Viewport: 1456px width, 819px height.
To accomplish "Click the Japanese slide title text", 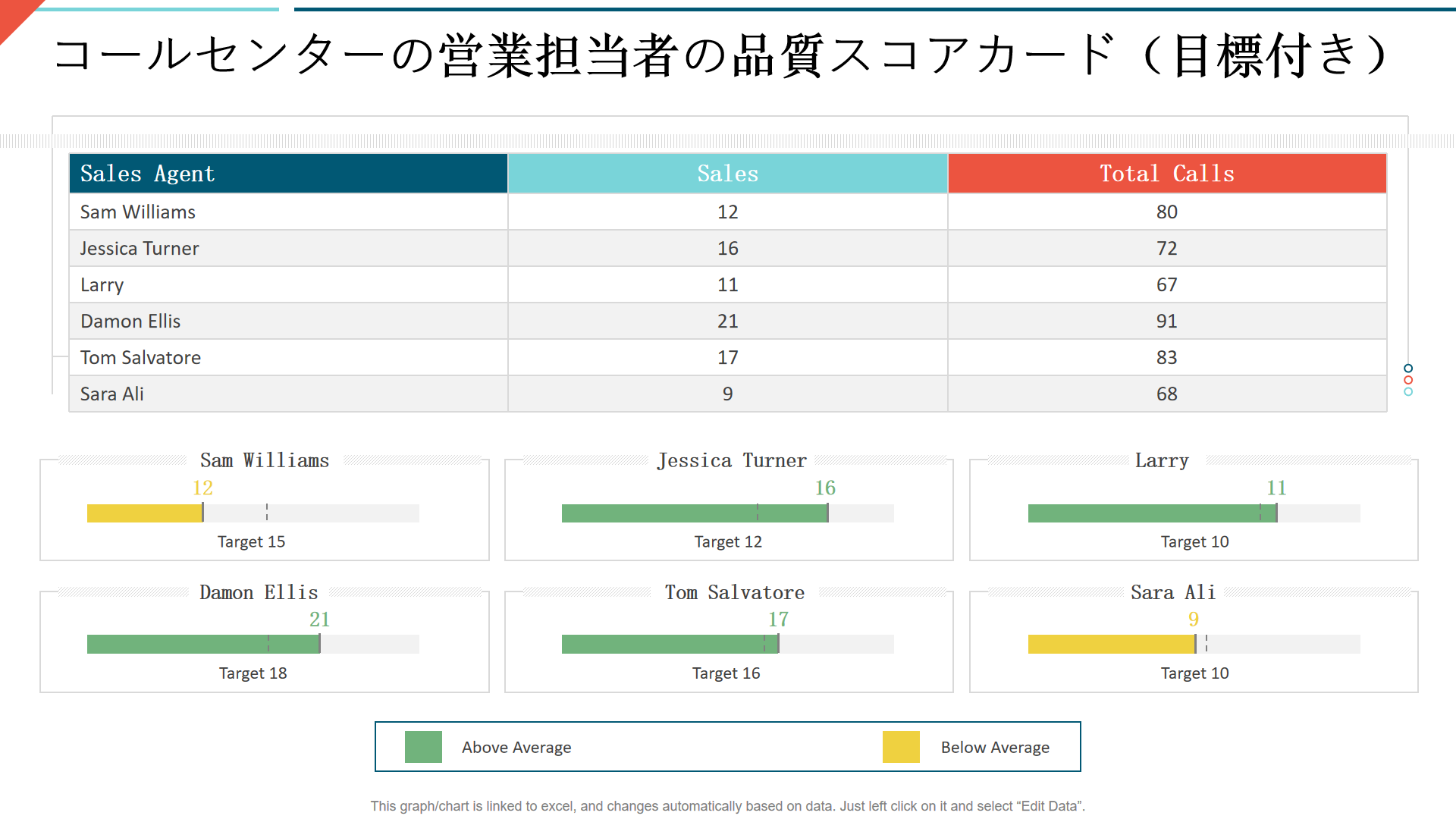I will pos(720,55).
